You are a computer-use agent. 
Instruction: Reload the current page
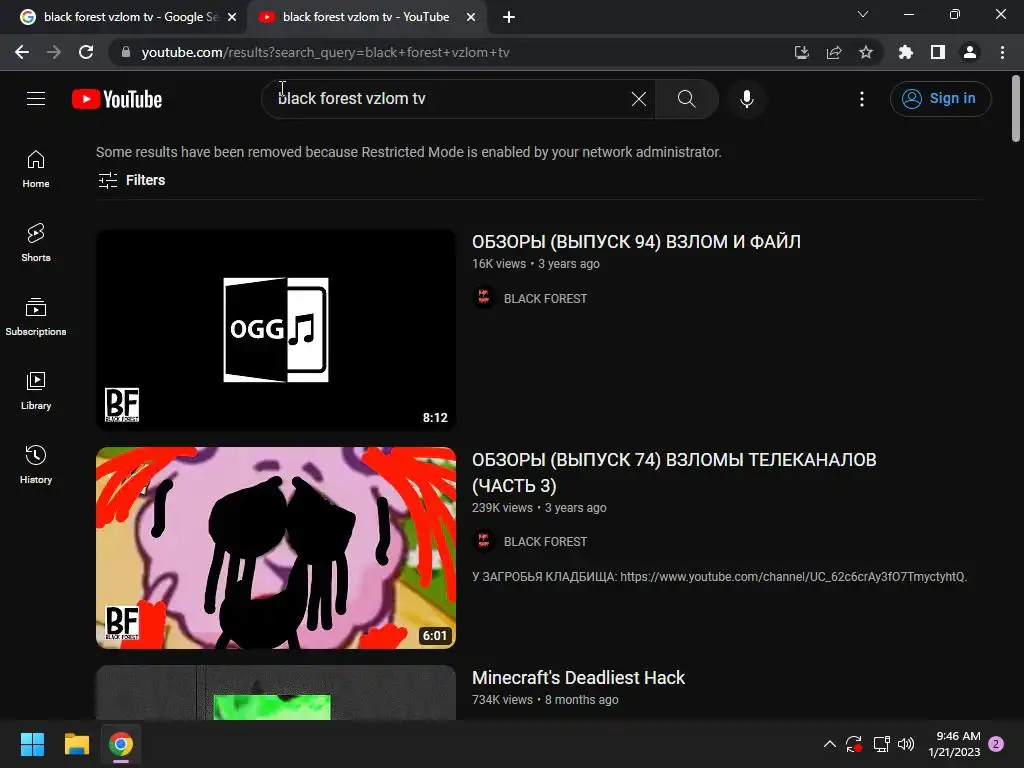(86, 52)
